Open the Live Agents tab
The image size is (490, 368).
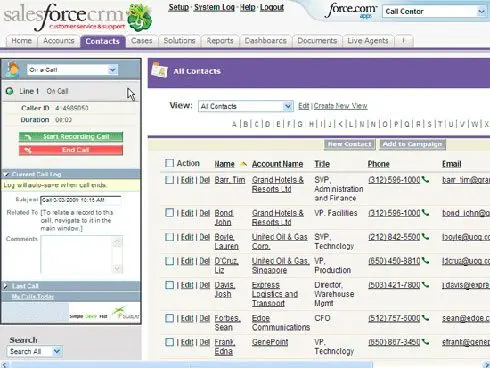click(x=368, y=41)
